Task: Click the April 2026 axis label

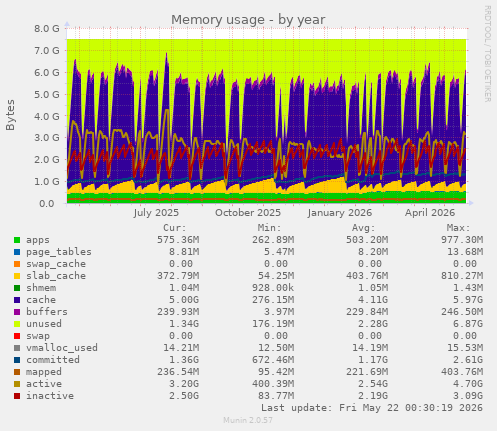Action: point(430,213)
